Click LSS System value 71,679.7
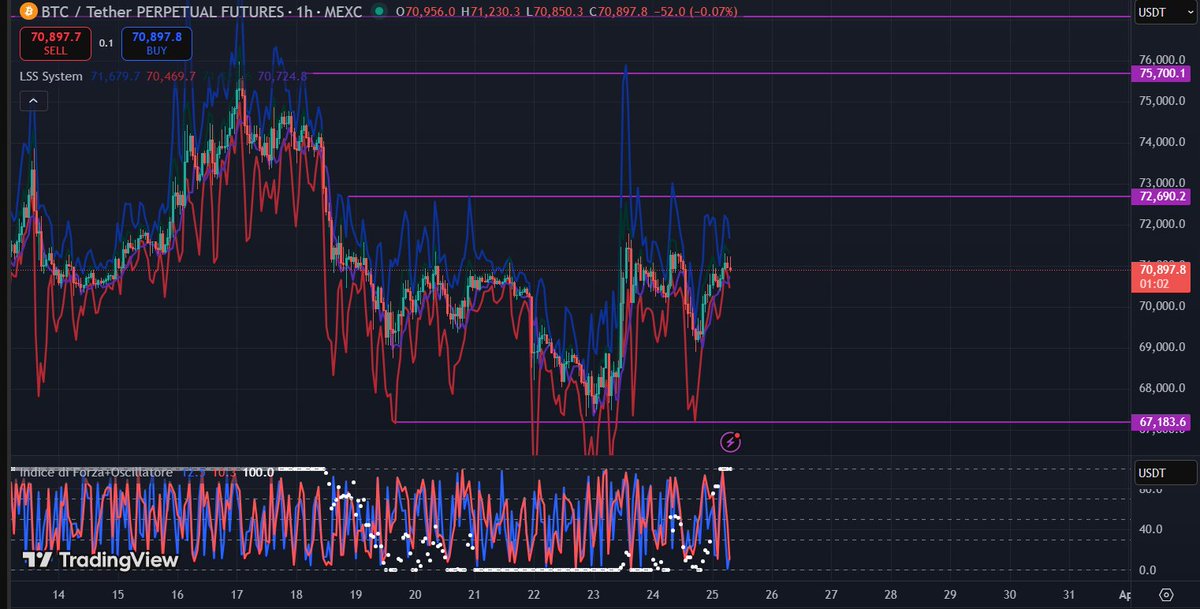1200x609 pixels. [116, 76]
